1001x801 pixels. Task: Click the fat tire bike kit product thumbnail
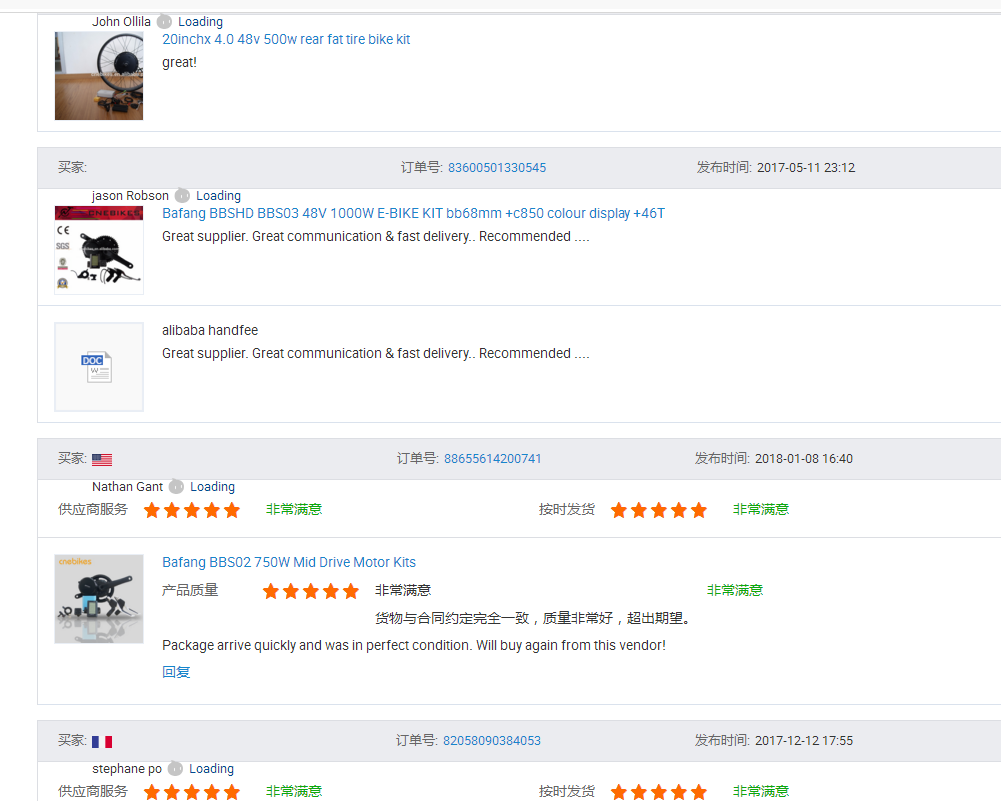coord(99,76)
